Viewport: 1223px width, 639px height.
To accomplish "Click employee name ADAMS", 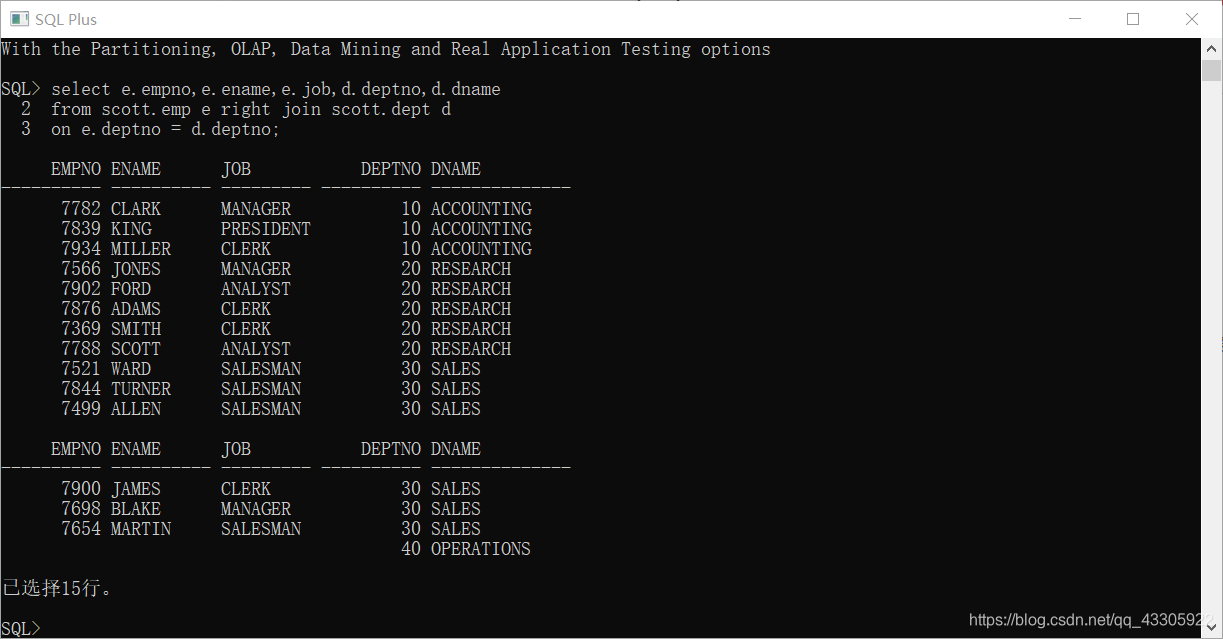I will click(x=136, y=309).
